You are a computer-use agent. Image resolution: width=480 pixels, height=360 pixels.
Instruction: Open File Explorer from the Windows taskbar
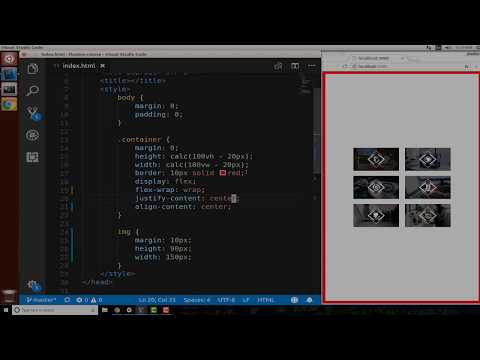click(105, 310)
